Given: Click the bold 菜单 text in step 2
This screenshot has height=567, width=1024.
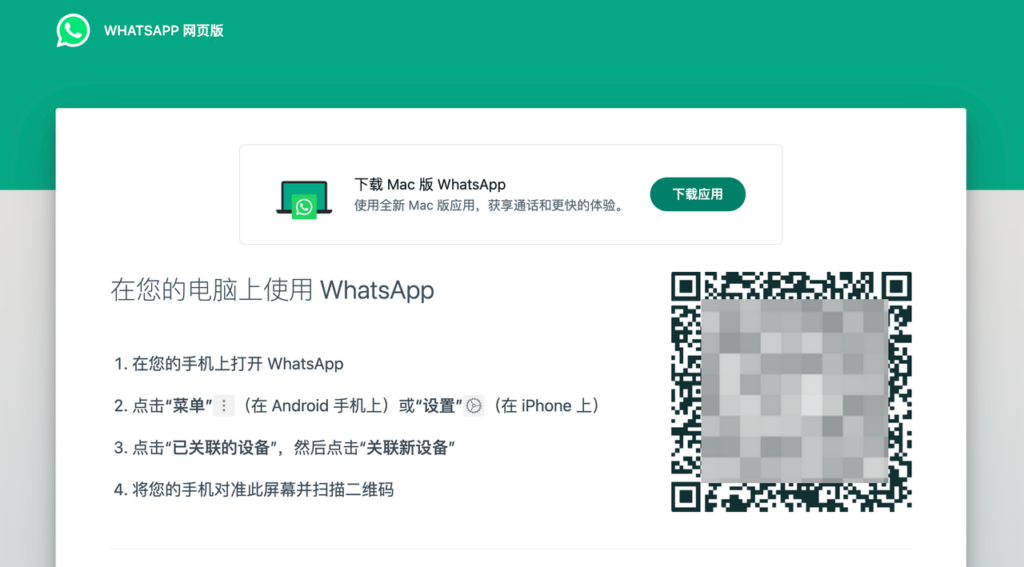Looking at the screenshot, I should [x=189, y=406].
